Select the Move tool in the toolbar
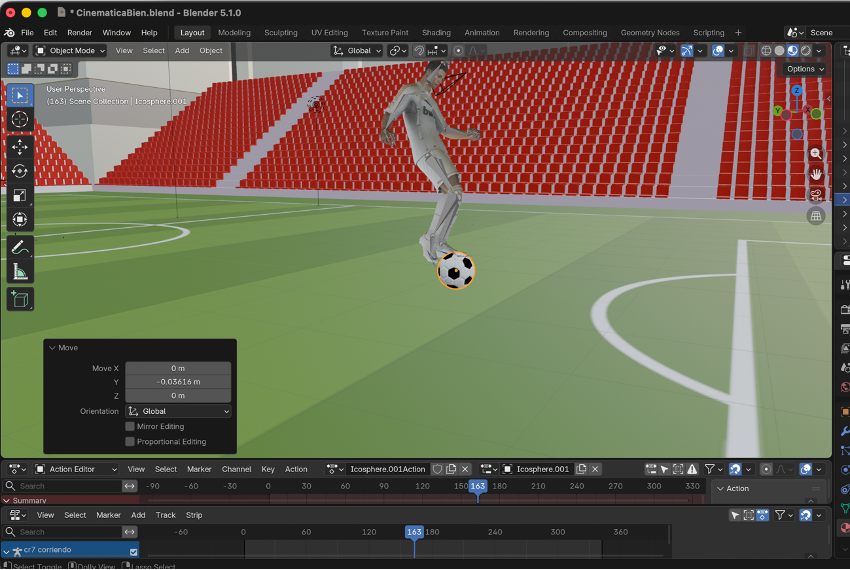 pos(20,147)
